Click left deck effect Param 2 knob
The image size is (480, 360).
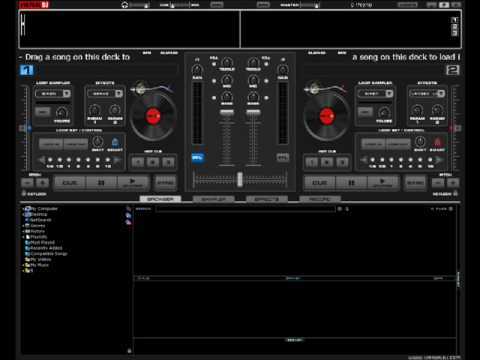115,110
